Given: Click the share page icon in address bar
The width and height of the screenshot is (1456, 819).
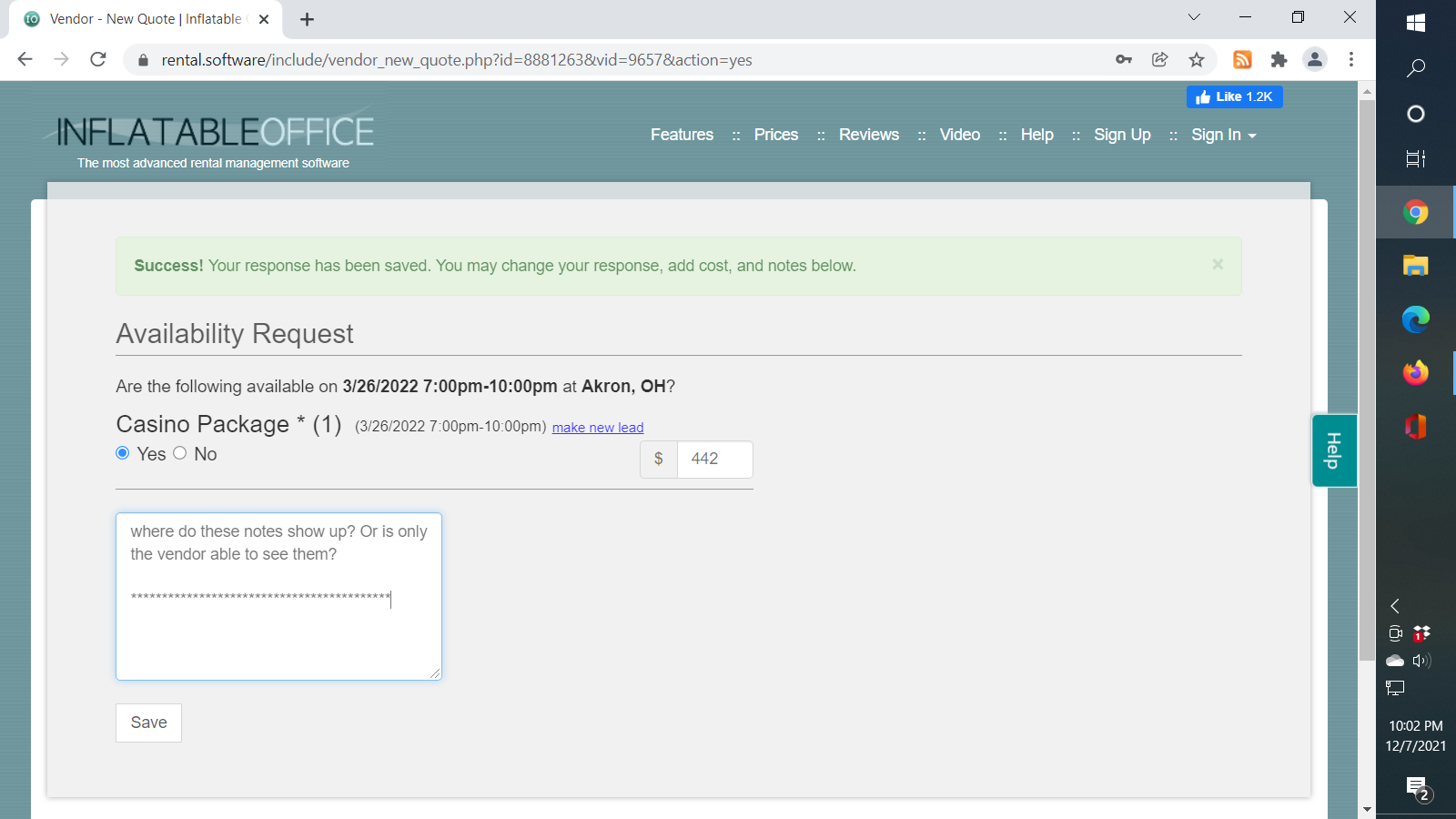Looking at the screenshot, I should pos(1160,60).
